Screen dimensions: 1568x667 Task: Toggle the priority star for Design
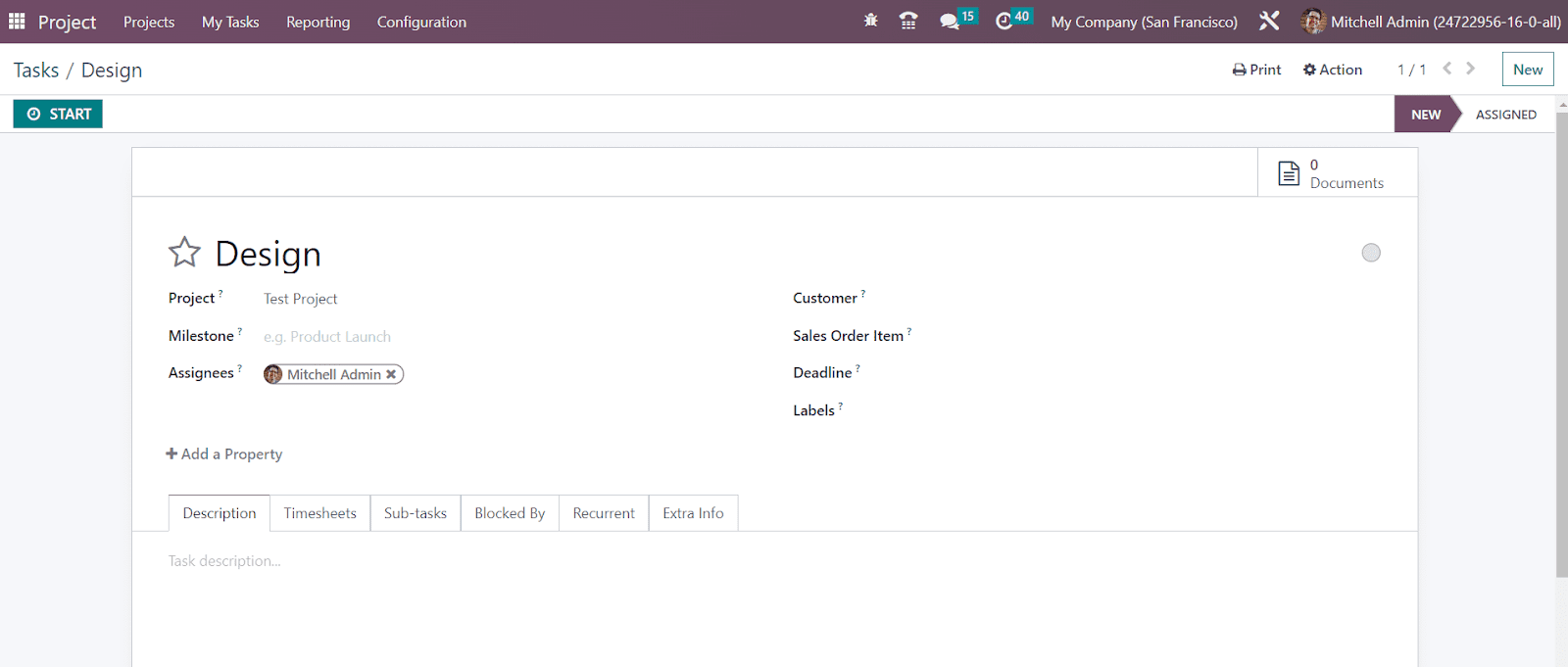point(184,253)
